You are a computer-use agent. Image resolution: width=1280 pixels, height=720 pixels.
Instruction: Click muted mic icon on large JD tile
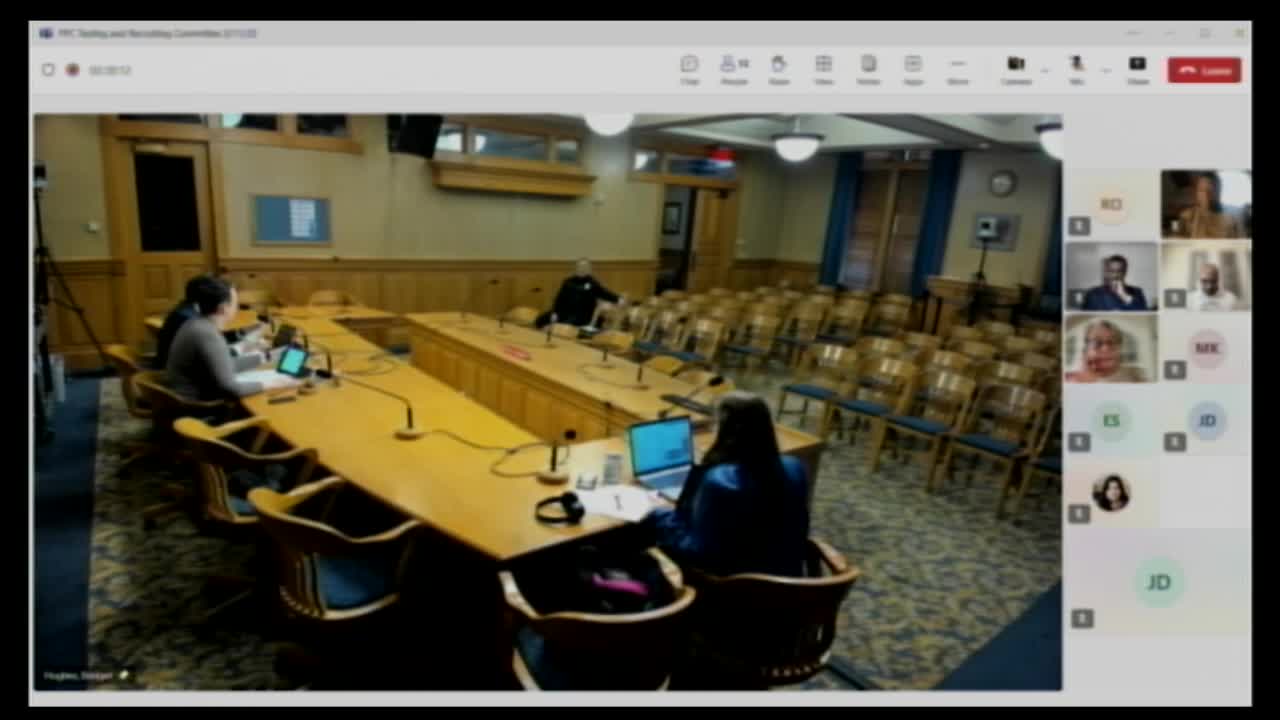[x=1081, y=619]
